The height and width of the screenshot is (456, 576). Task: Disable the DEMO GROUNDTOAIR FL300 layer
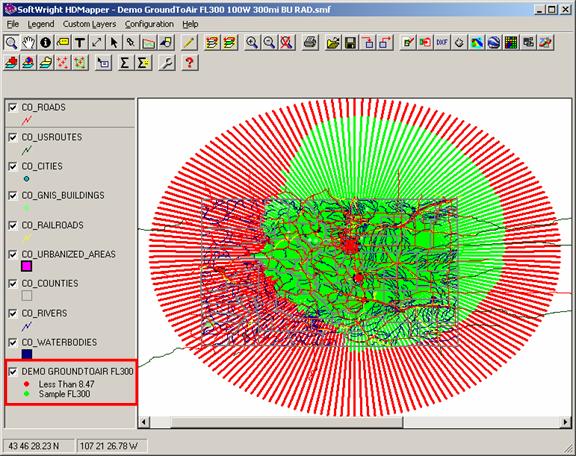(13, 371)
